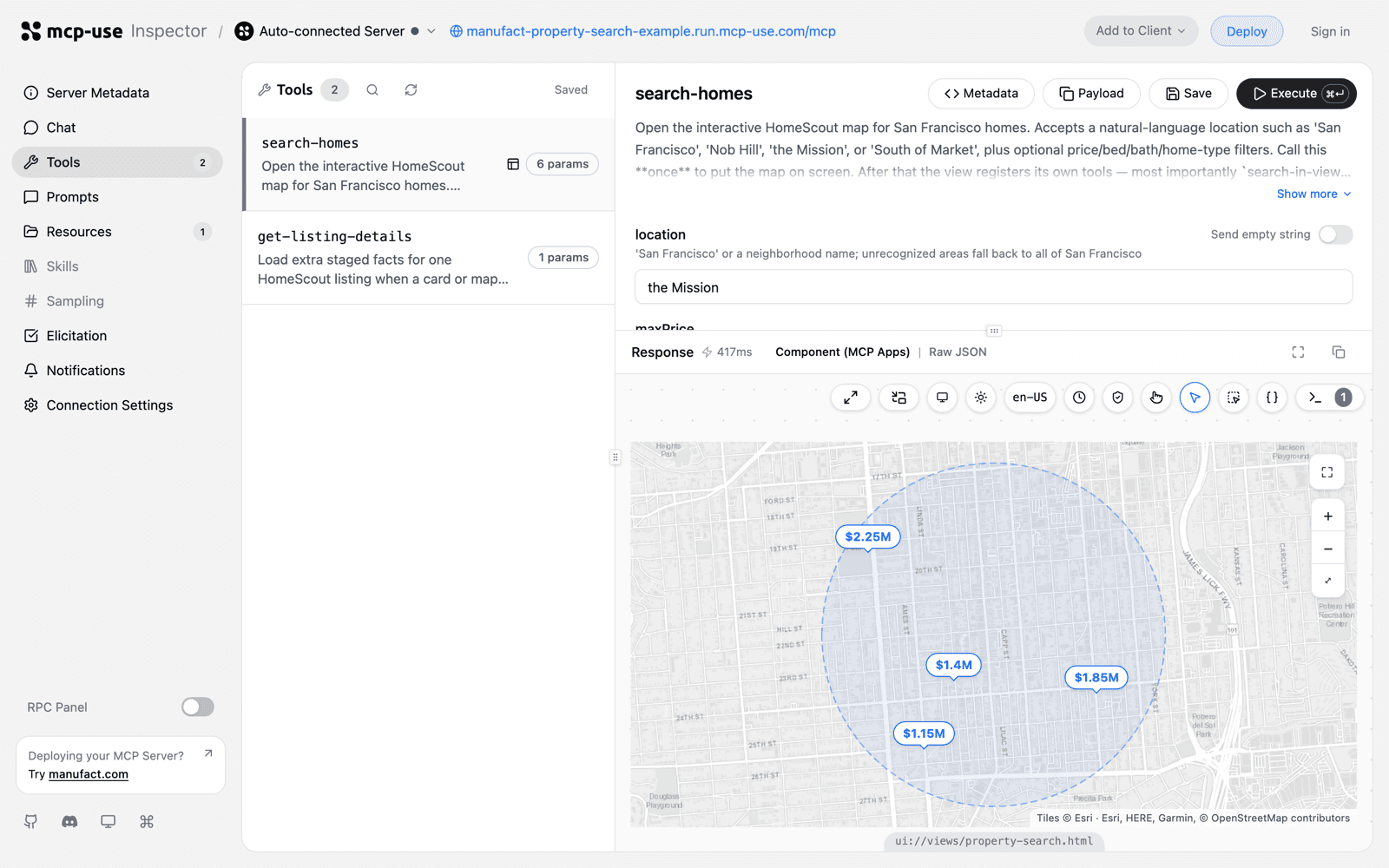This screenshot has width=1389, height=868.
Task: Click the dashed selection cursor icon
Action: 1234,398
